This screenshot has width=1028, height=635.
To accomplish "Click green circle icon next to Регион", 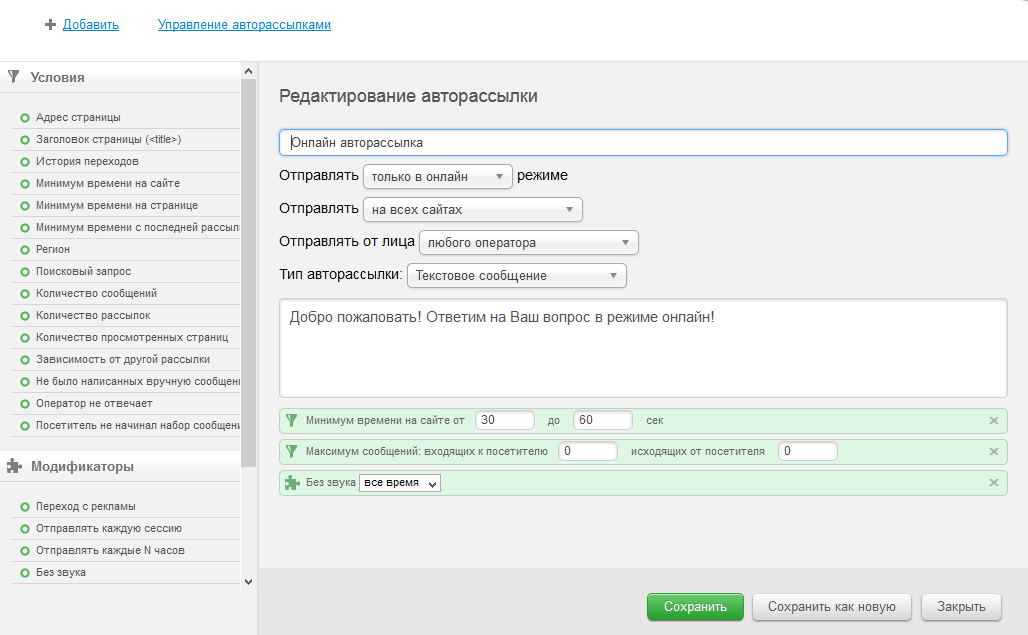I will (25, 250).
